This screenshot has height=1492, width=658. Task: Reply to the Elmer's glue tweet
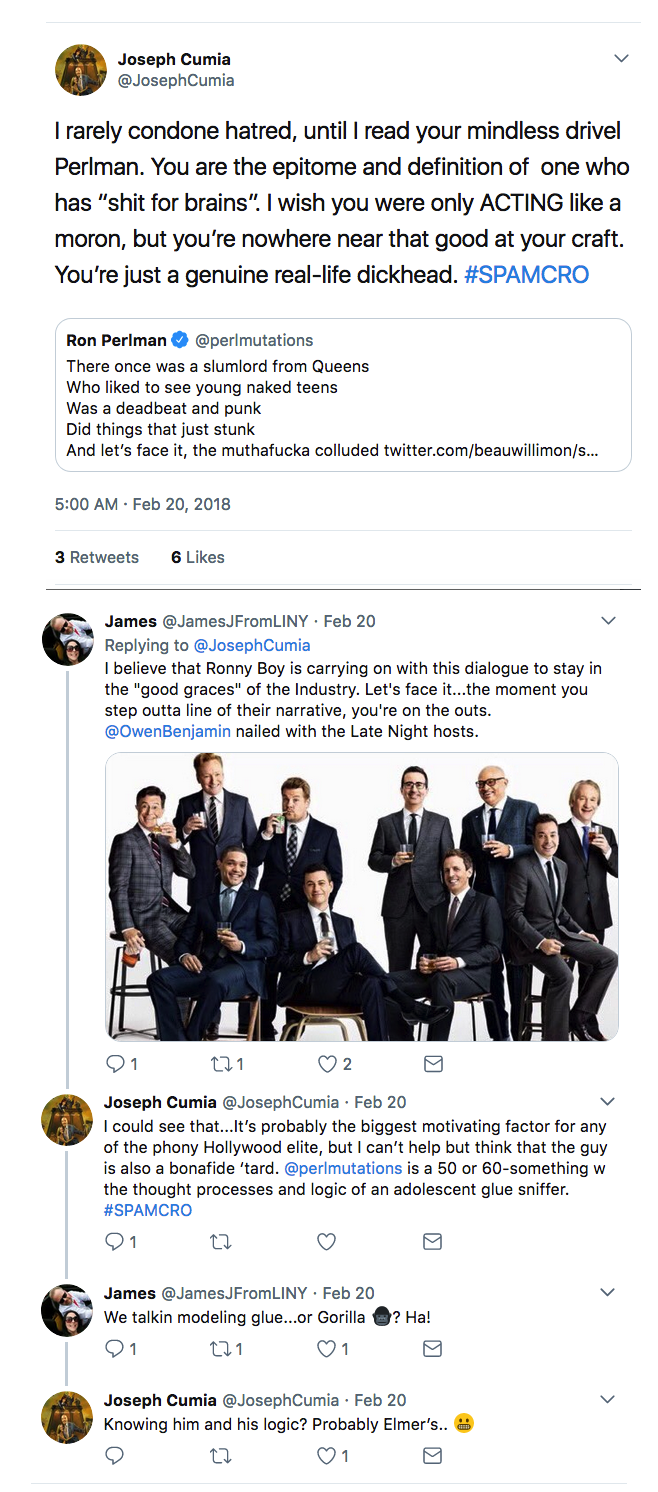pyautogui.click(x=114, y=1456)
